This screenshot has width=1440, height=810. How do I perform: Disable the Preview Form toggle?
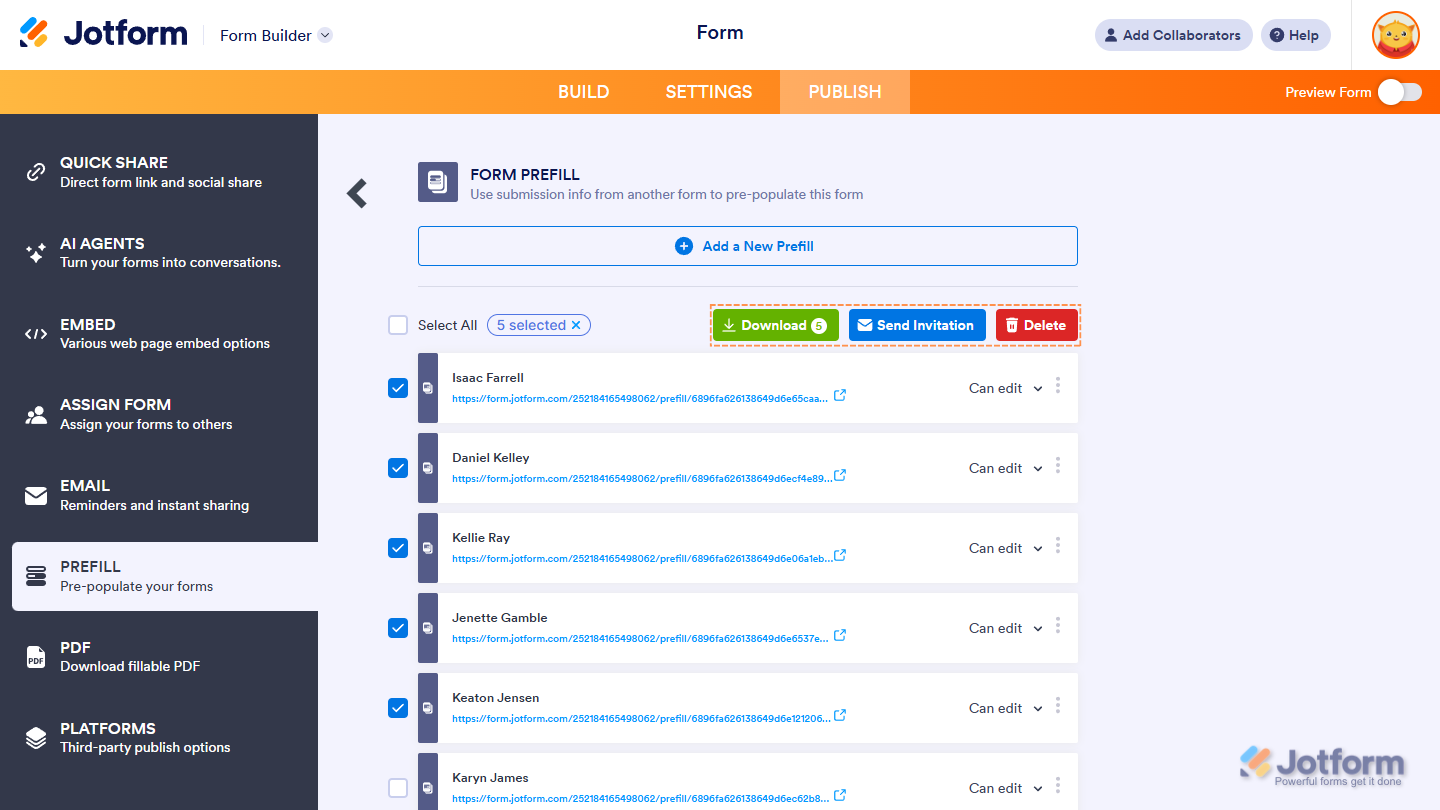(1399, 91)
